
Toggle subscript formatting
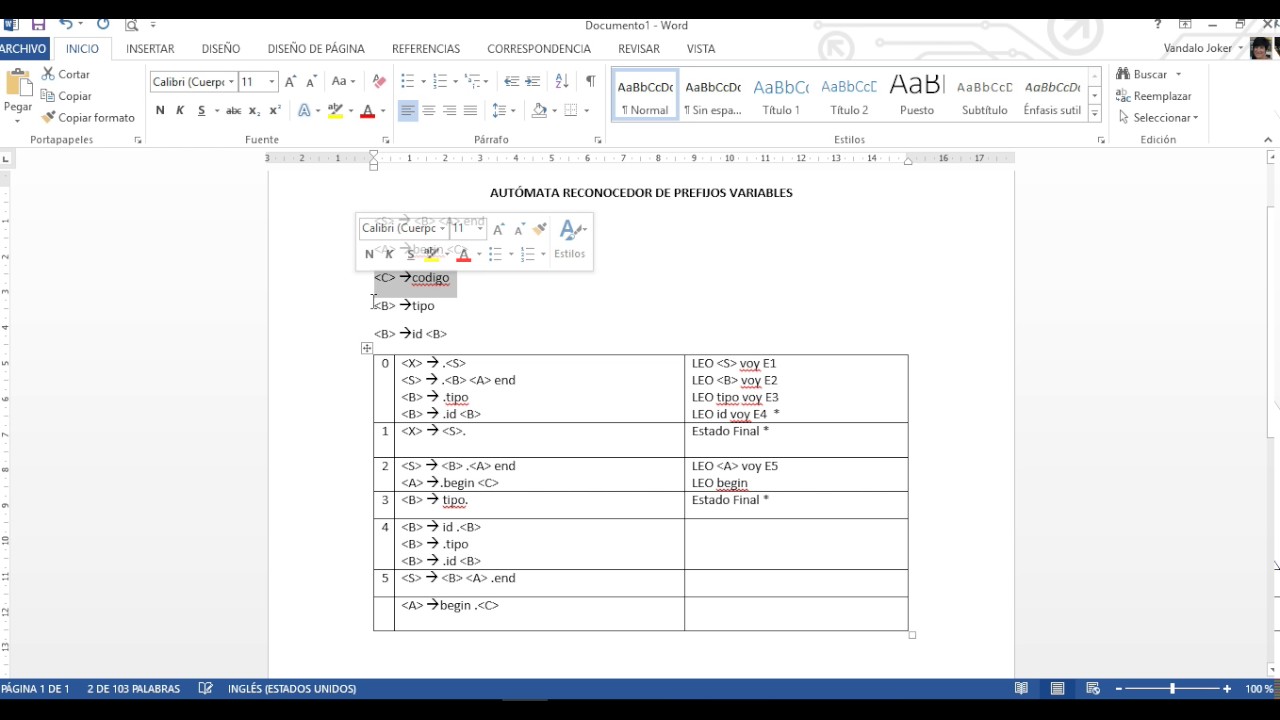[254, 110]
